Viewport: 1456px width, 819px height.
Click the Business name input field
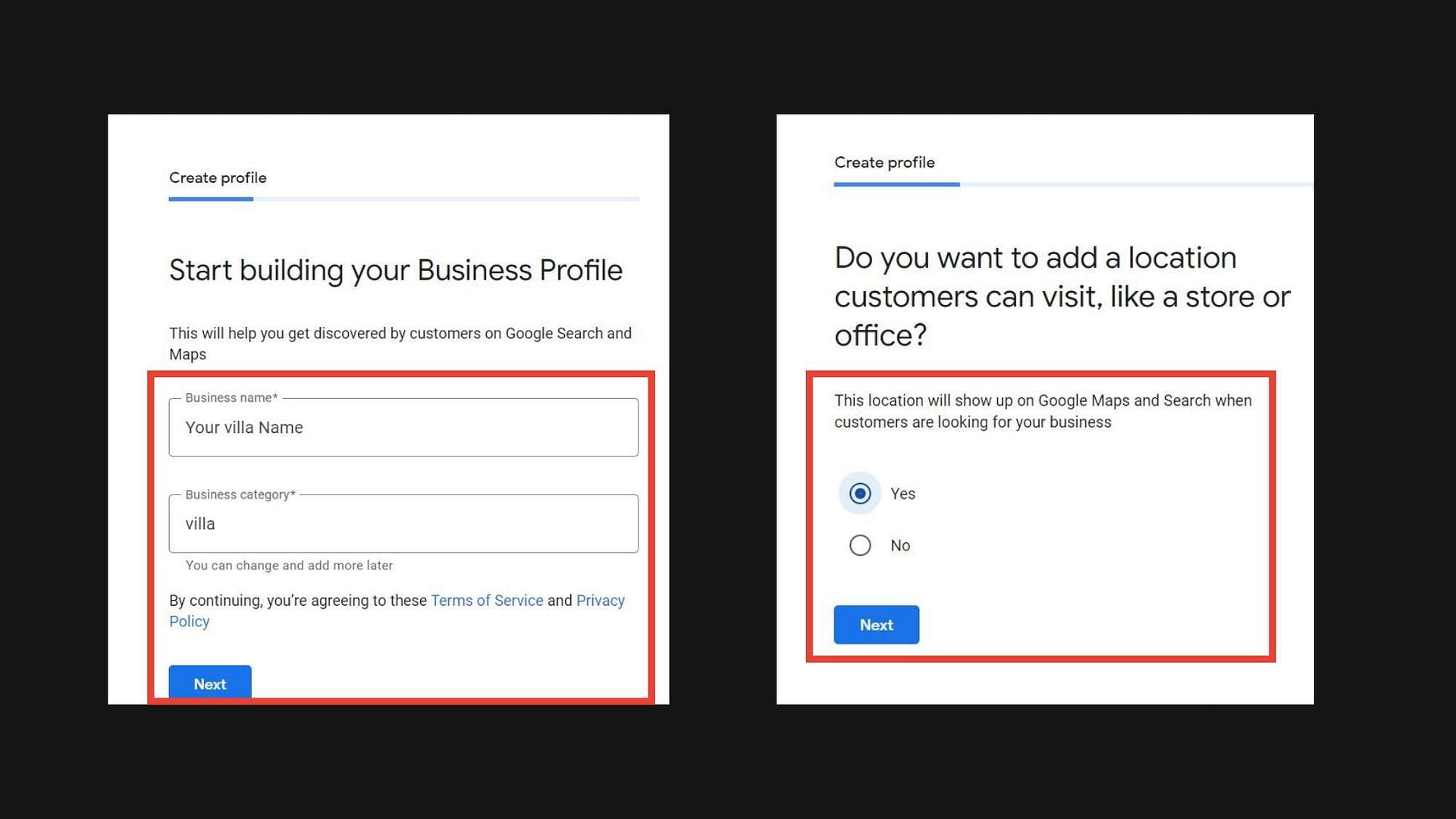click(403, 427)
